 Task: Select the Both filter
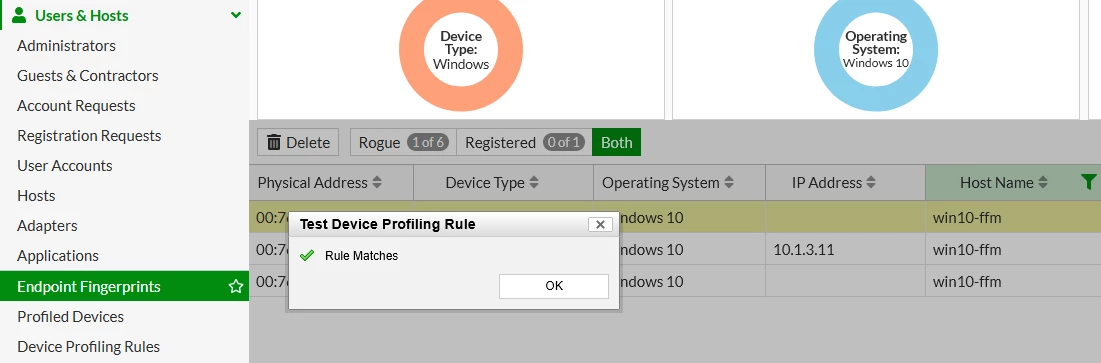(617, 143)
